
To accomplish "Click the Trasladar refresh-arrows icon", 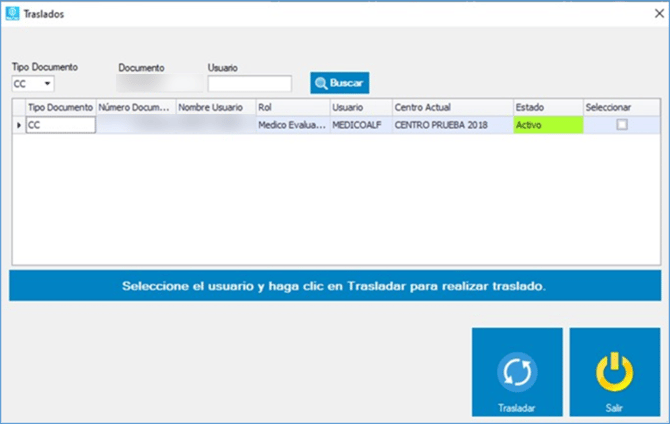I will [x=517, y=372].
